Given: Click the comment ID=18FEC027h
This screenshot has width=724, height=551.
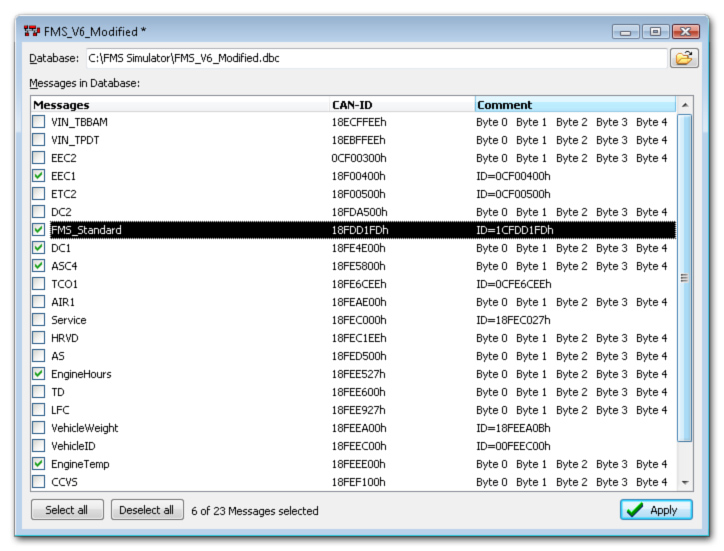Looking at the screenshot, I should tap(513, 320).
